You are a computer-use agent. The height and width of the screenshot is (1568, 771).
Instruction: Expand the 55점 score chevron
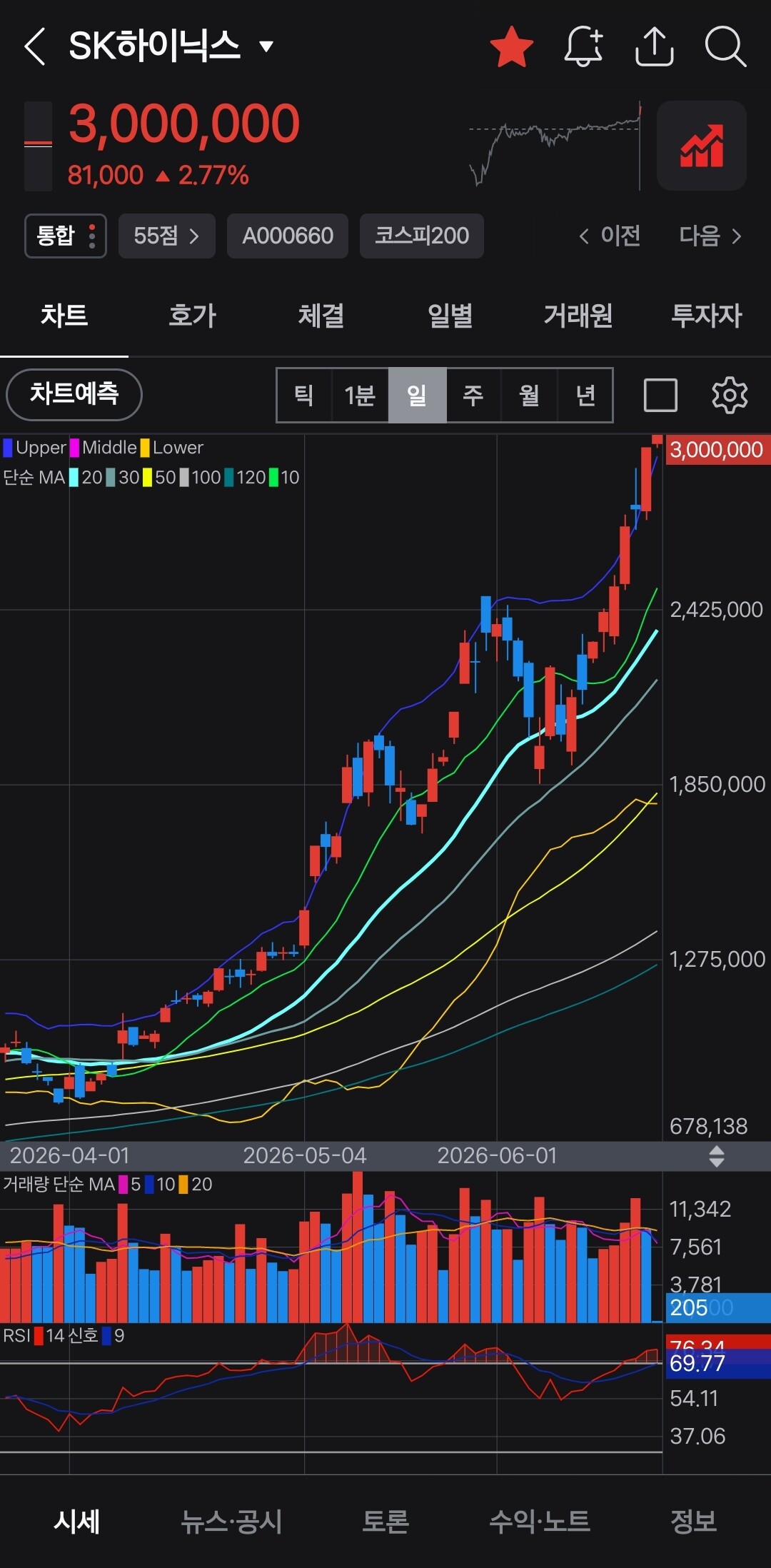pos(166,236)
